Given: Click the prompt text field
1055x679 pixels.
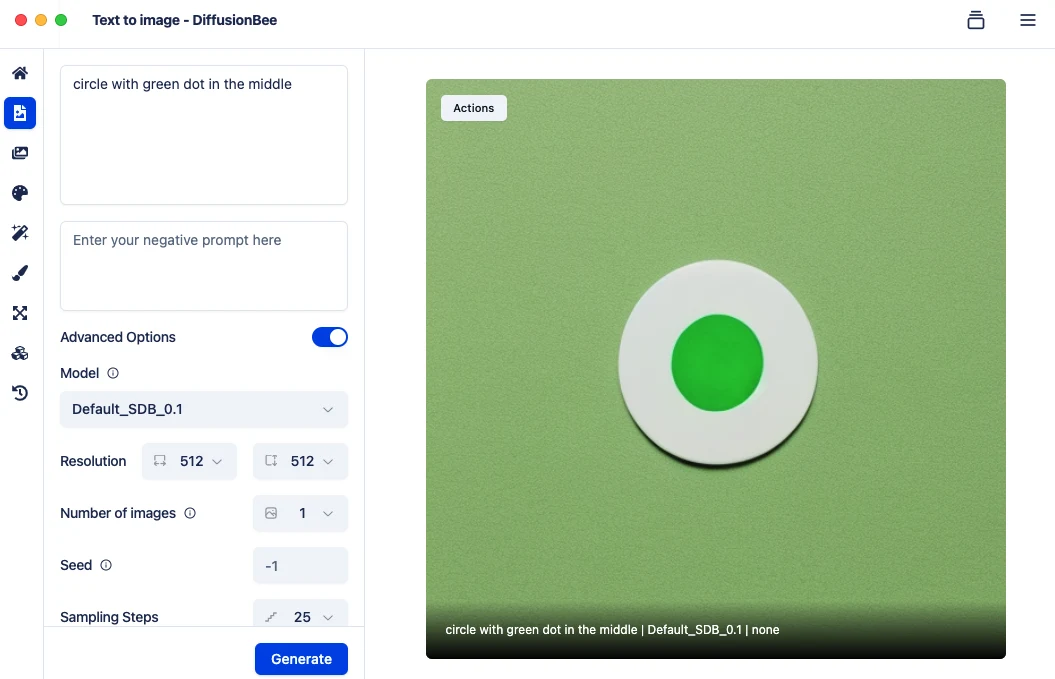Looking at the screenshot, I should 204,135.
